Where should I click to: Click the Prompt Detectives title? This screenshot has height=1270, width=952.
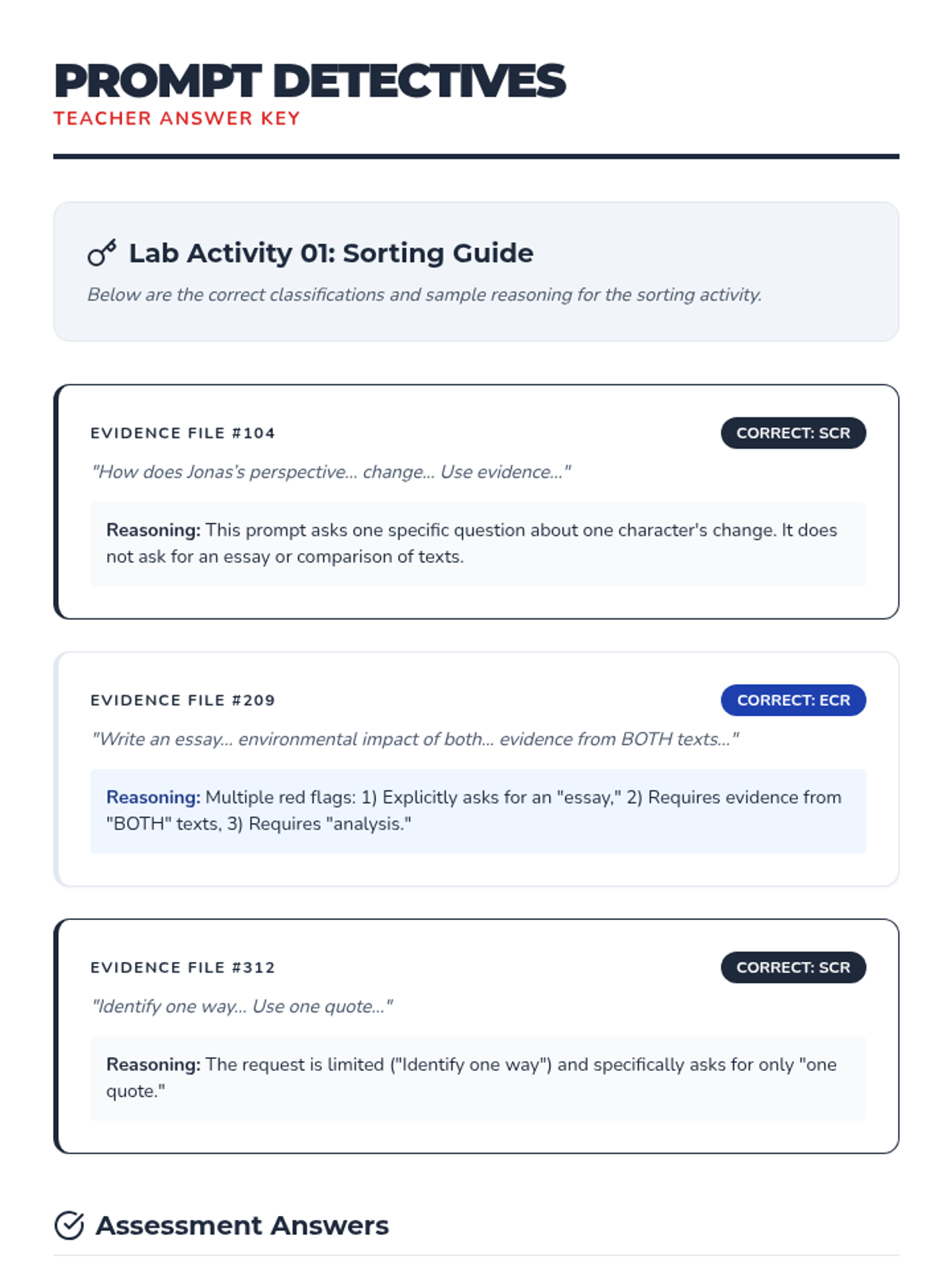[309, 81]
